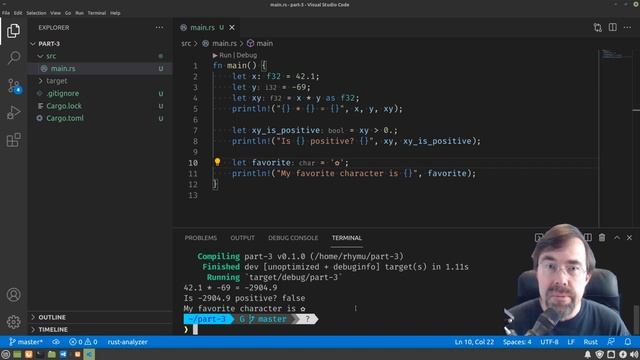Change end of line sequence LF
This screenshot has width=640, height=360.
[571, 342]
